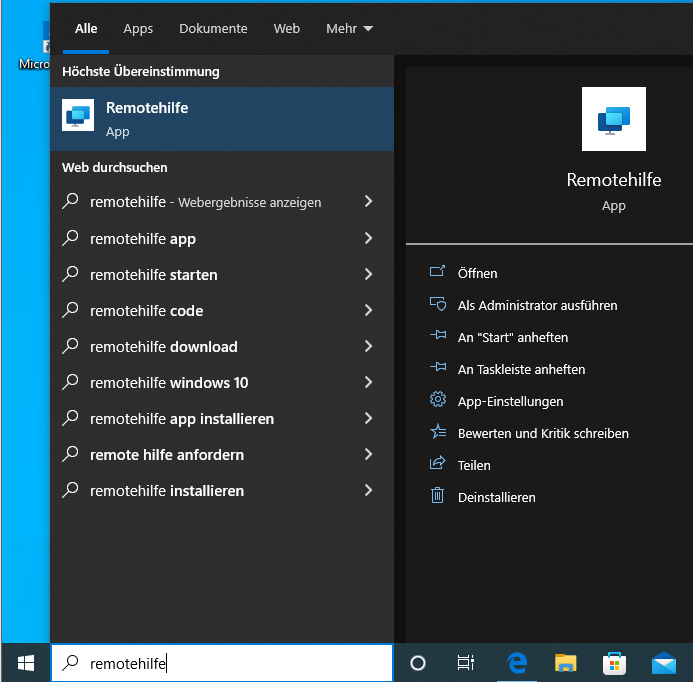Select Deinstallieren to remove the app
Screen dimensions: 693x682
pyautogui.click(x=496, y=497)
